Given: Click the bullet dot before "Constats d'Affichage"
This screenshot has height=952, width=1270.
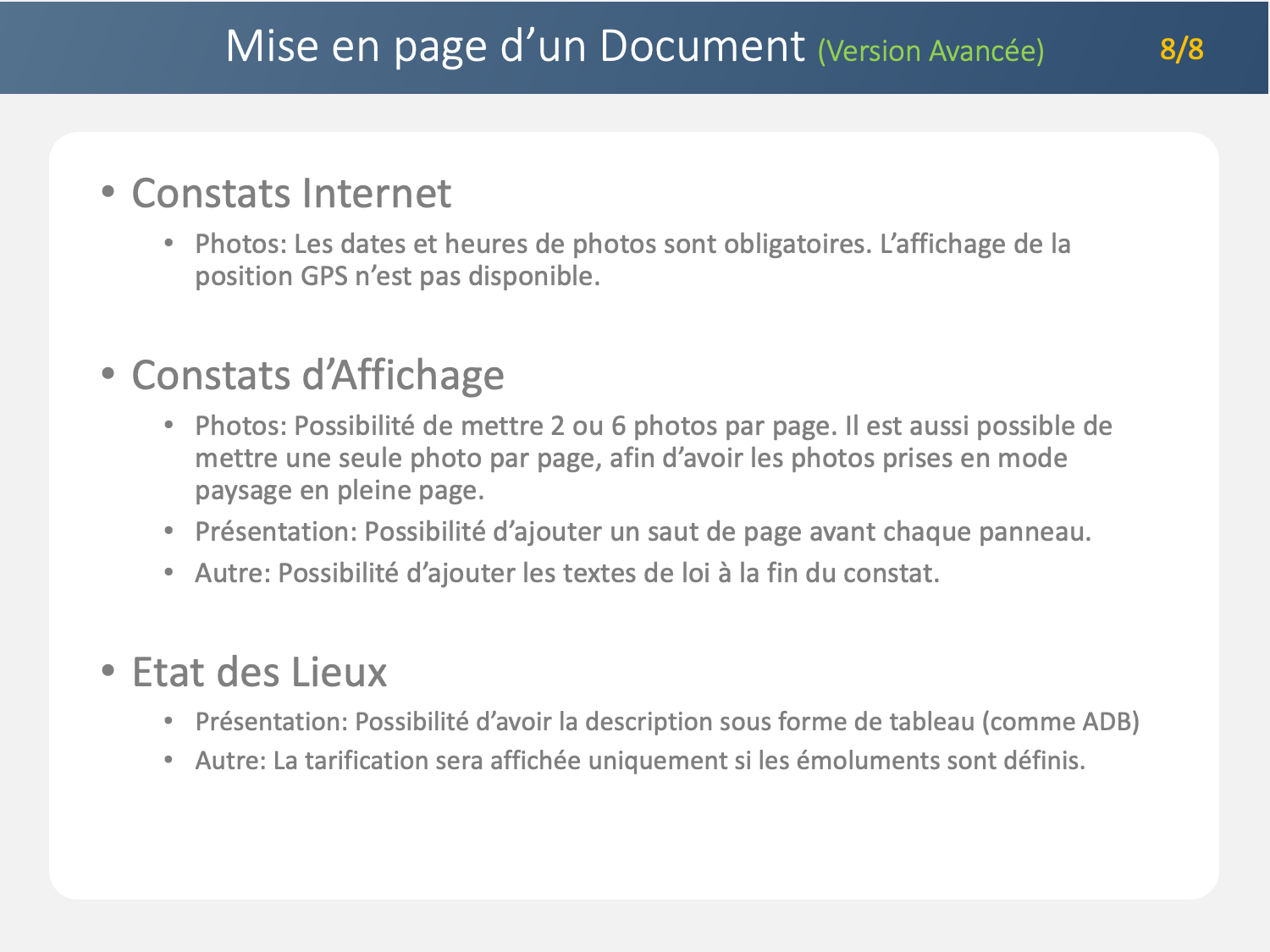Looking at the screenshot, I should pyautogui.click(x=108, y=373).
